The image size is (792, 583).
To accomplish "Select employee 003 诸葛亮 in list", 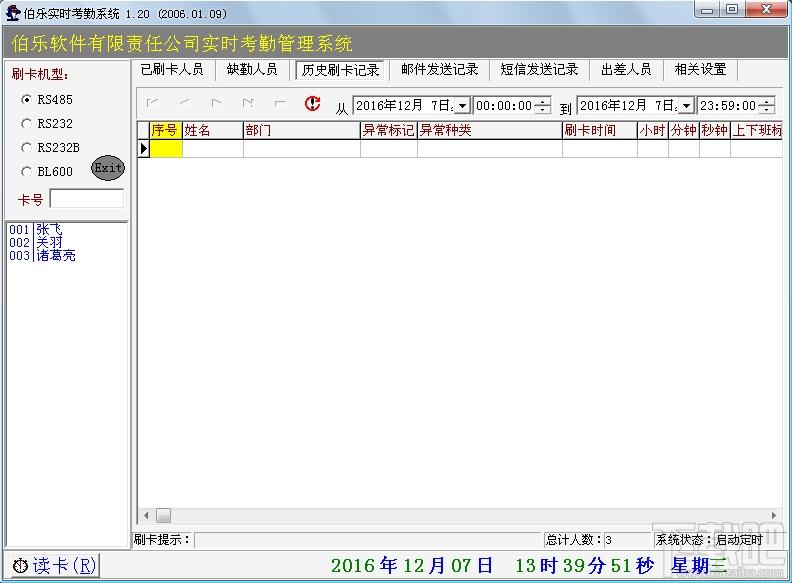I will pos(42,256).
